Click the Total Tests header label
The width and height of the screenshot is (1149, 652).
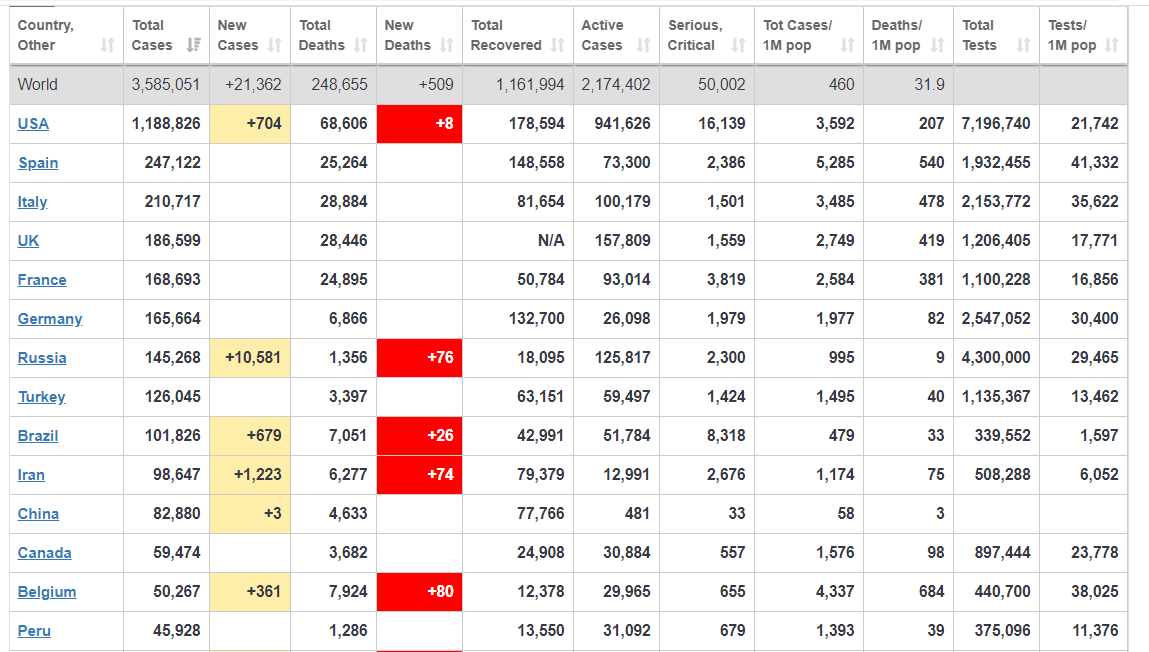click(x=979, y=35)
